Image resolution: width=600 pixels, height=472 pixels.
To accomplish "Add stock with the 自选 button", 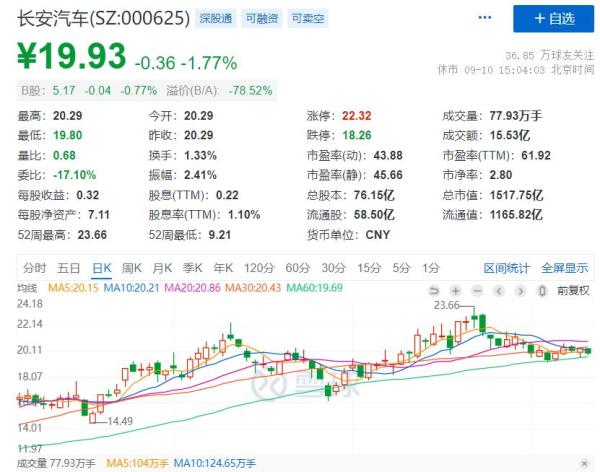I will (x=553, y=19).
